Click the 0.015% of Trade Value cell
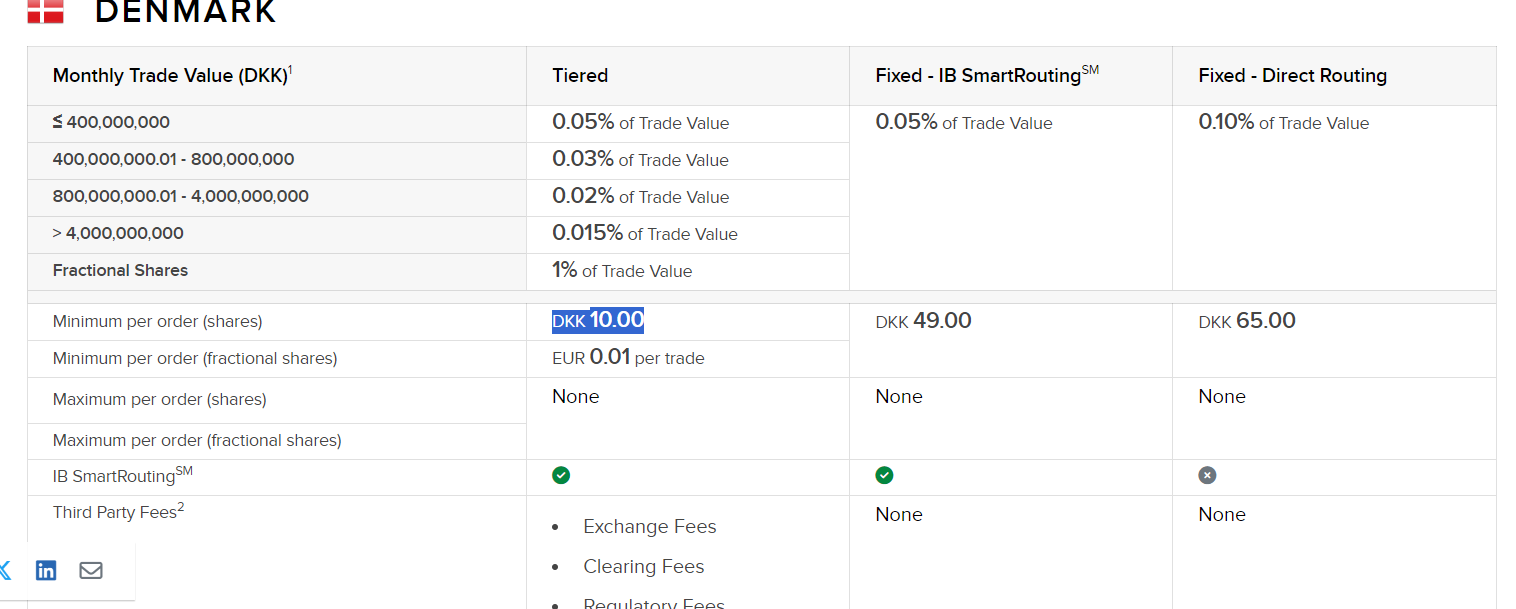The image size is (1516, 609). (x=644, y=234)
